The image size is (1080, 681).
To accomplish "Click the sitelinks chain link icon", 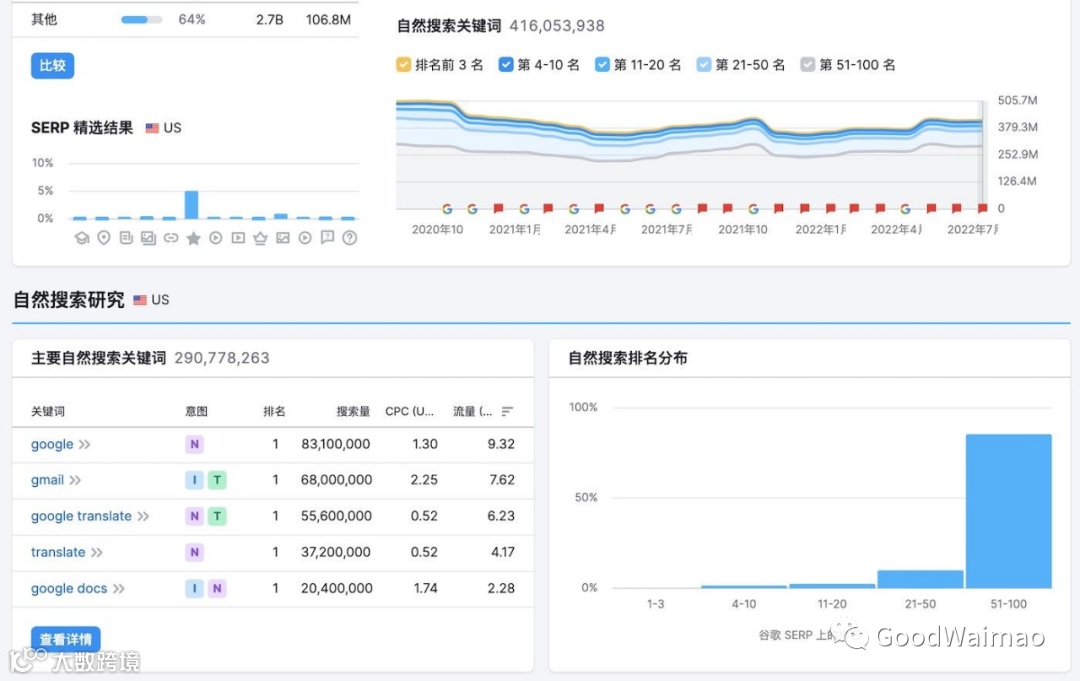I will point(171,238).
